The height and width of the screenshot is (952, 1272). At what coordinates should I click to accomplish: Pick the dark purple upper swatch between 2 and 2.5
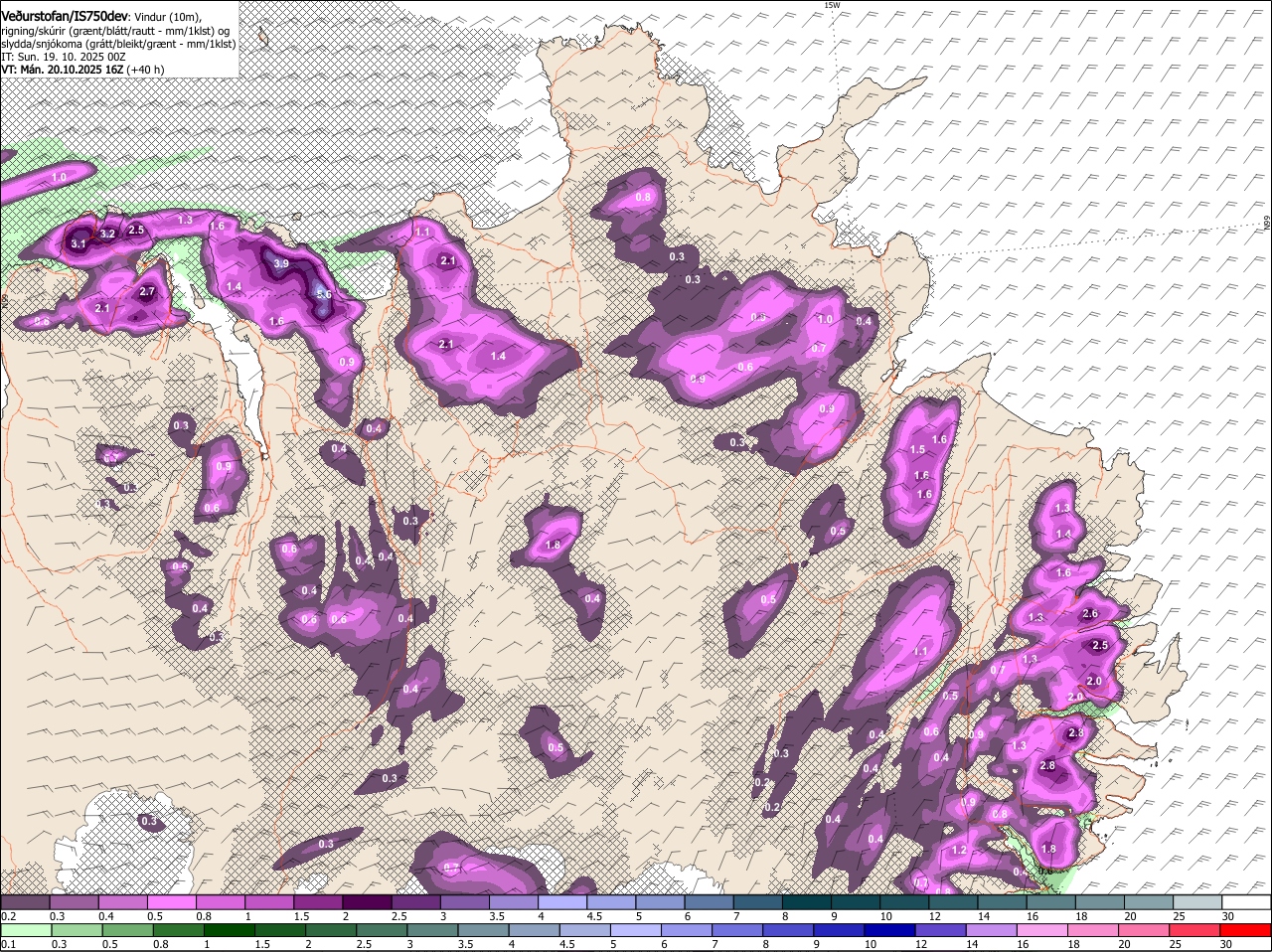pyautogui.click(x=368, y=902)
